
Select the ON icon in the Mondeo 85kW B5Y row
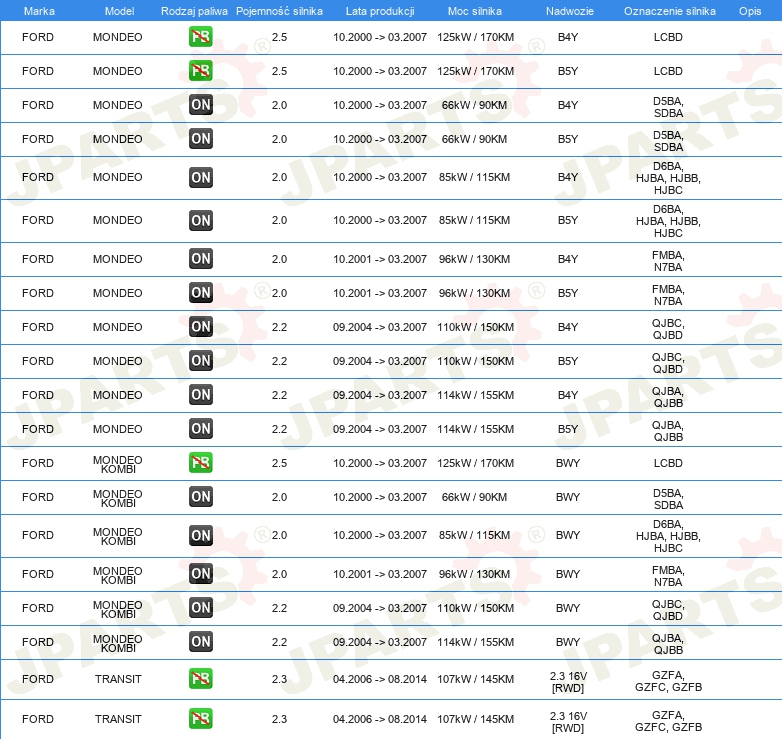[201, 220]
